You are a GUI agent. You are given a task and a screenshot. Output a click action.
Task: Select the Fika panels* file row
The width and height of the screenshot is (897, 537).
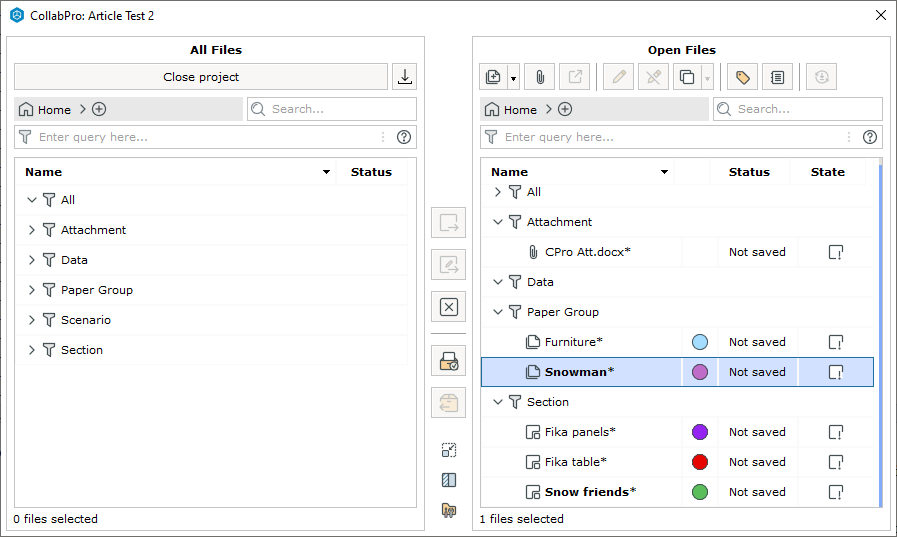677,432
